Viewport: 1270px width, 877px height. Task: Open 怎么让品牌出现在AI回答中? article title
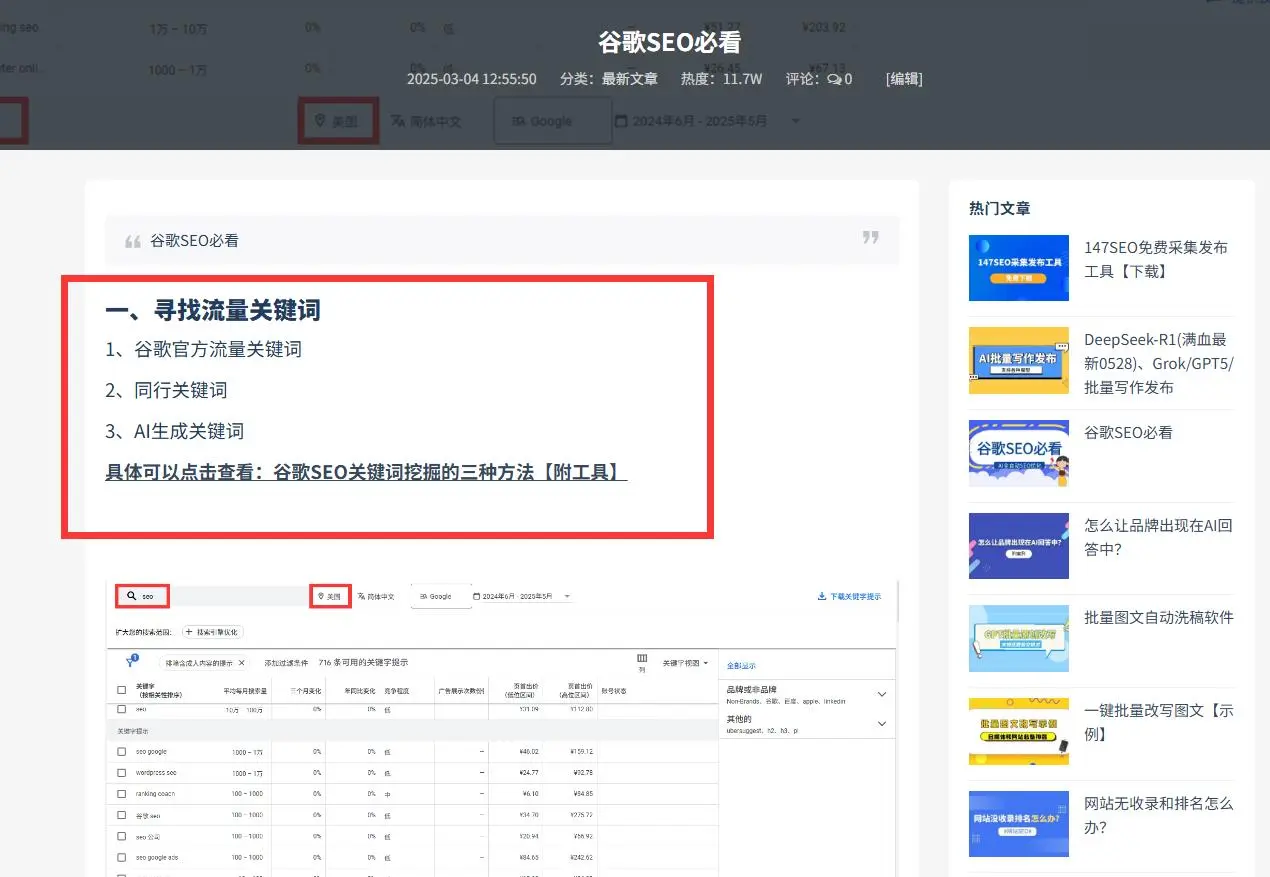click(x=1158, y=536)
